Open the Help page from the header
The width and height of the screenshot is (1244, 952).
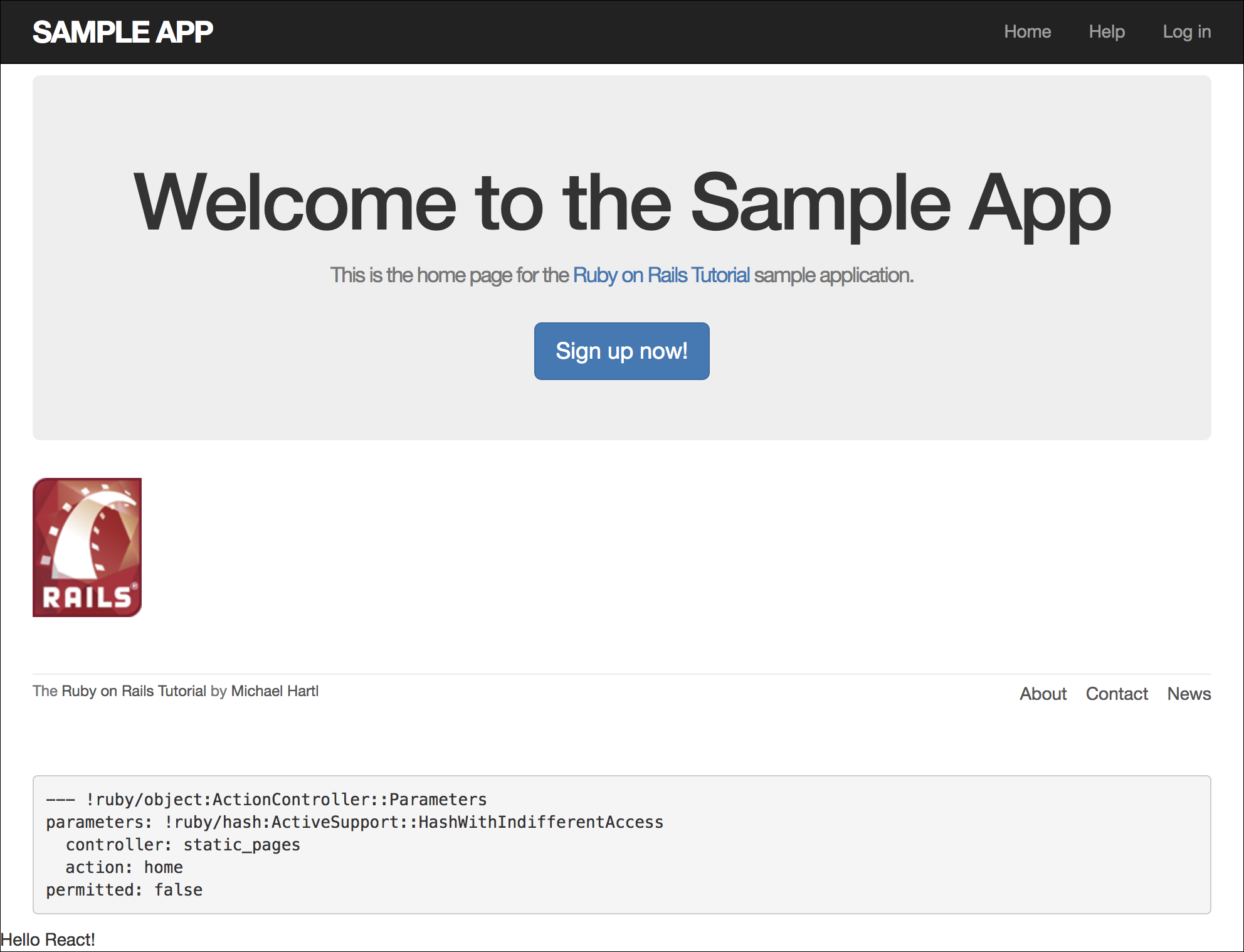[x=1107, y=31]
